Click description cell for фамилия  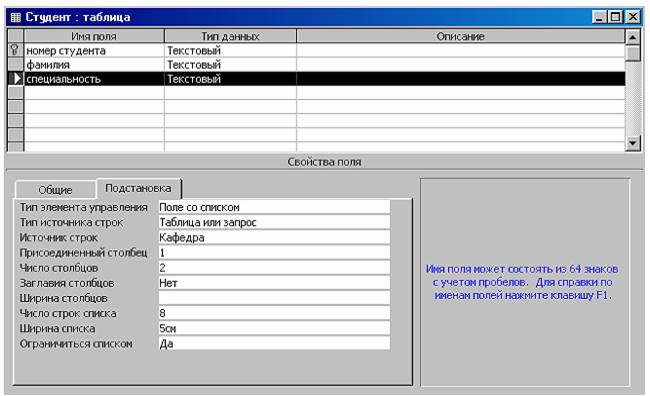tap(461, 65)
